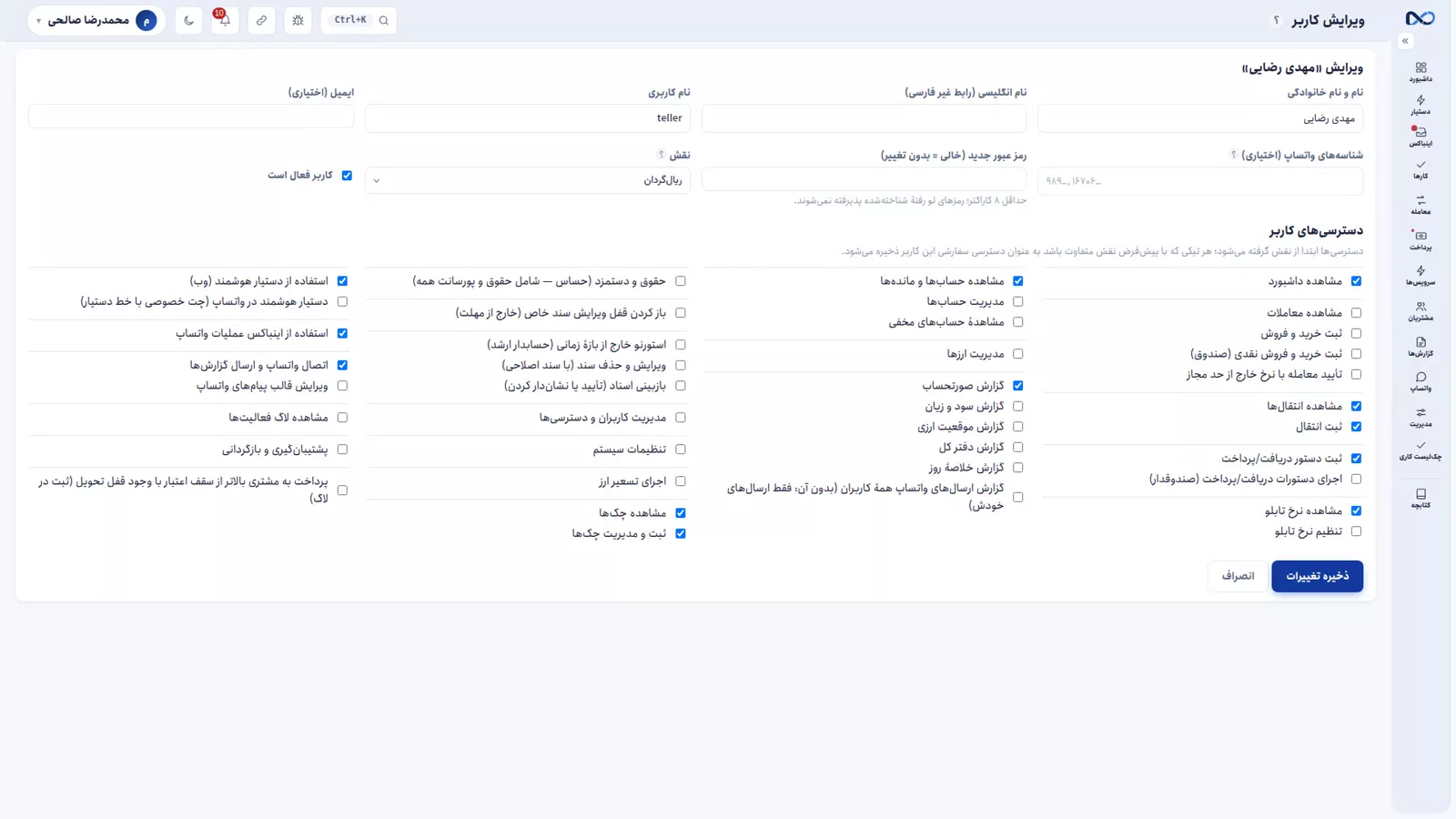Open the نقش role dropdown showing ریال‌گردان
The height and width of the screenshot is (819, 1456).
[528, 180]
